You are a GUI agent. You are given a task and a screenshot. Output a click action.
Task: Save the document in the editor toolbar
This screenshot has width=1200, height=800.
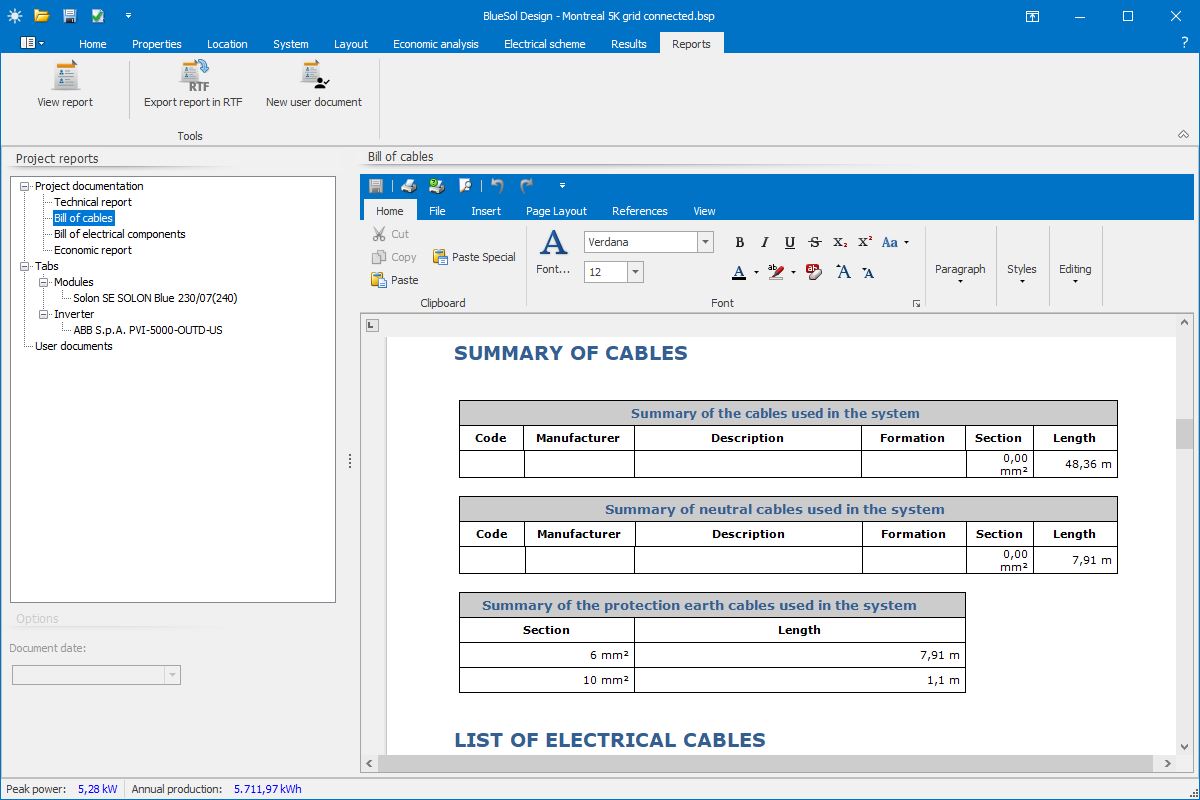click(376, 186)
